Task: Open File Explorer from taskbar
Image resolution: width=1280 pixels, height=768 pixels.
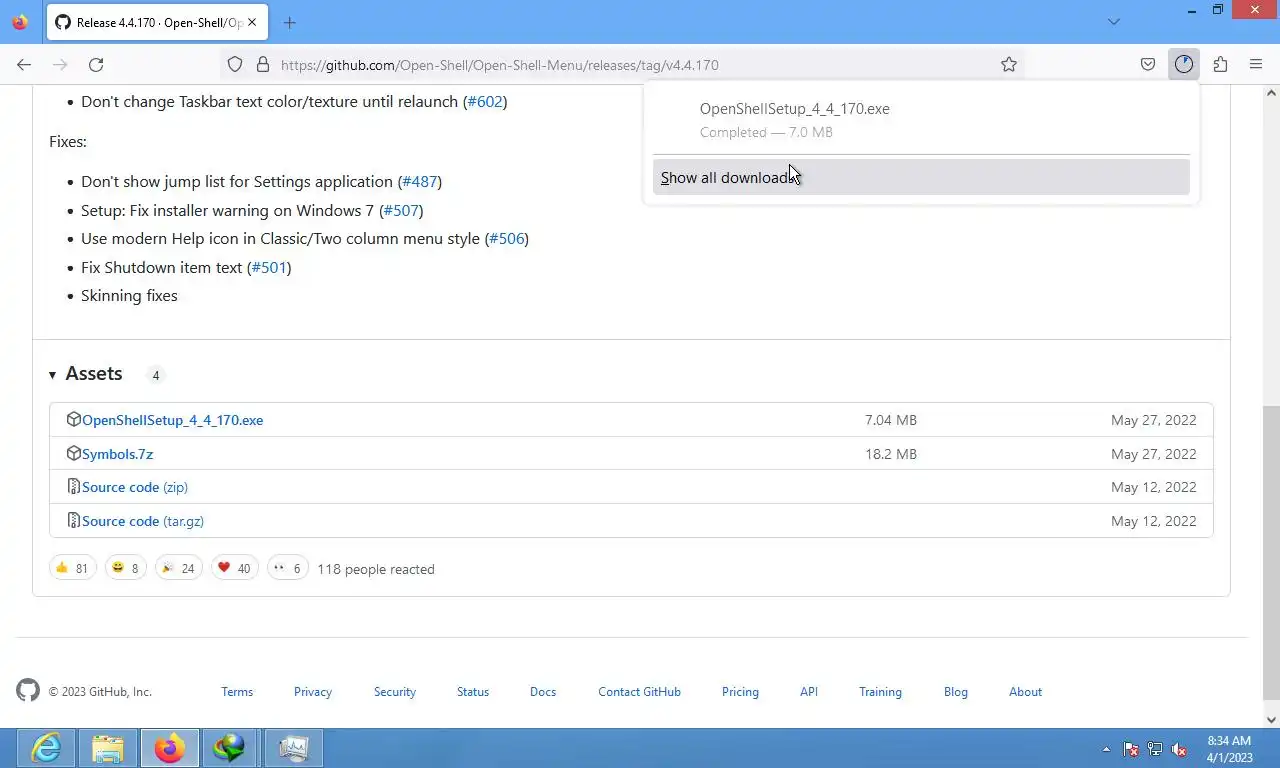Action: click(x=108, y=748)
